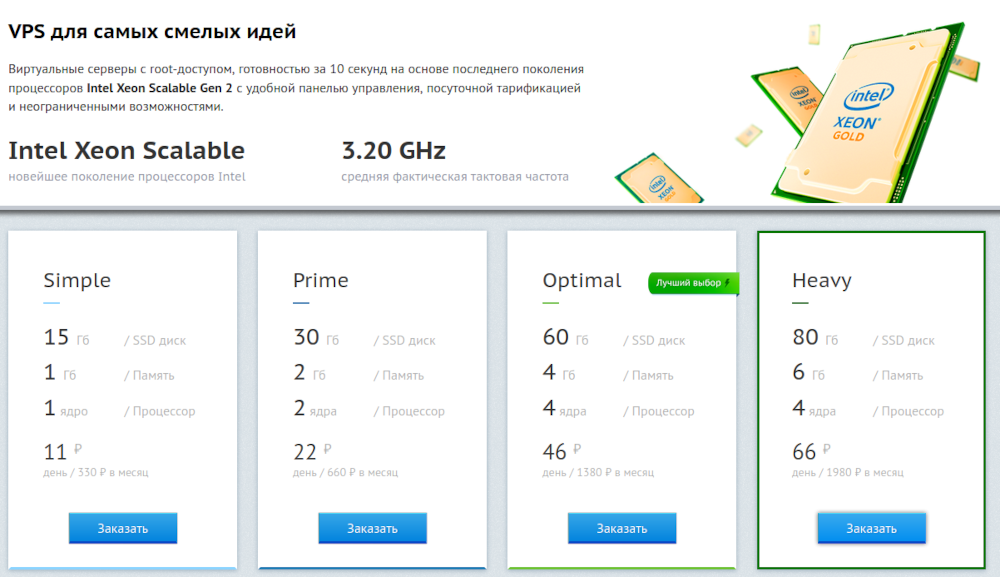
Task: Click the 4 Гб memory value in Optimal
Action: [559, 372]
